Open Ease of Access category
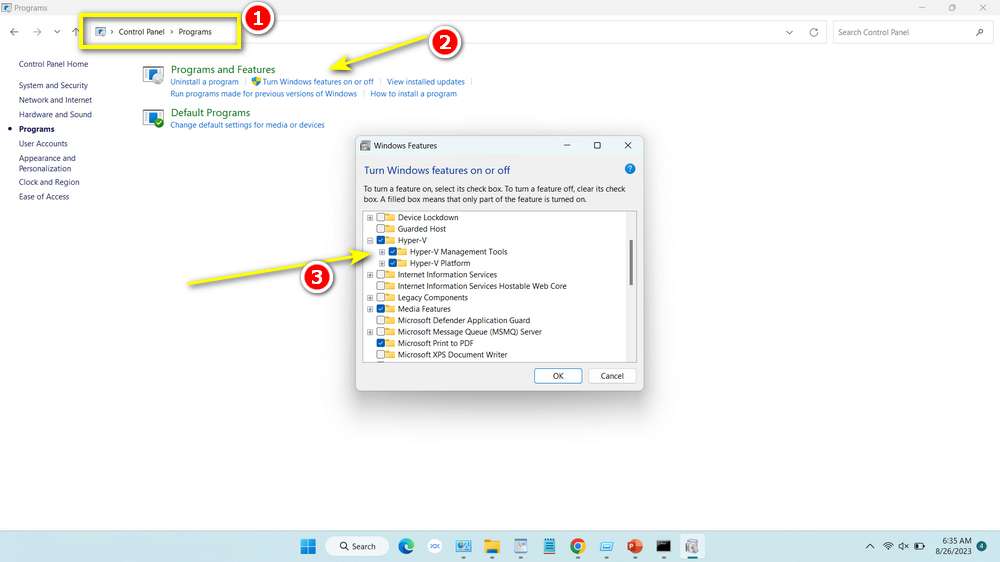1000x562 pixels. [x=44, y=197]
